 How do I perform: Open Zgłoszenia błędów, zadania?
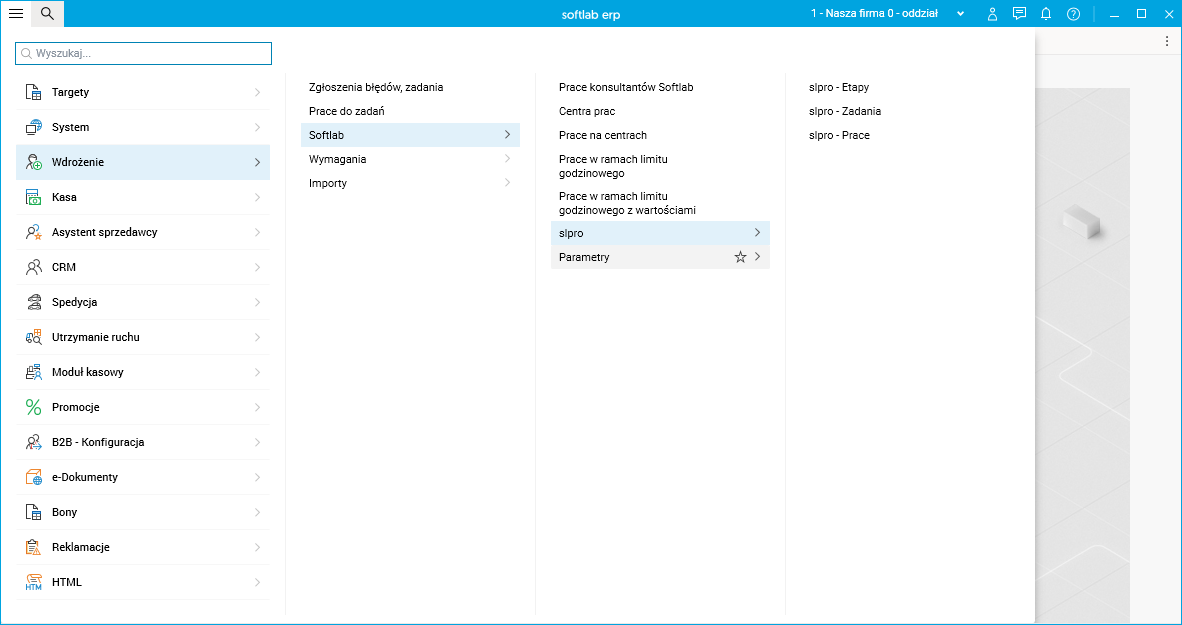(x=376, y=87)
